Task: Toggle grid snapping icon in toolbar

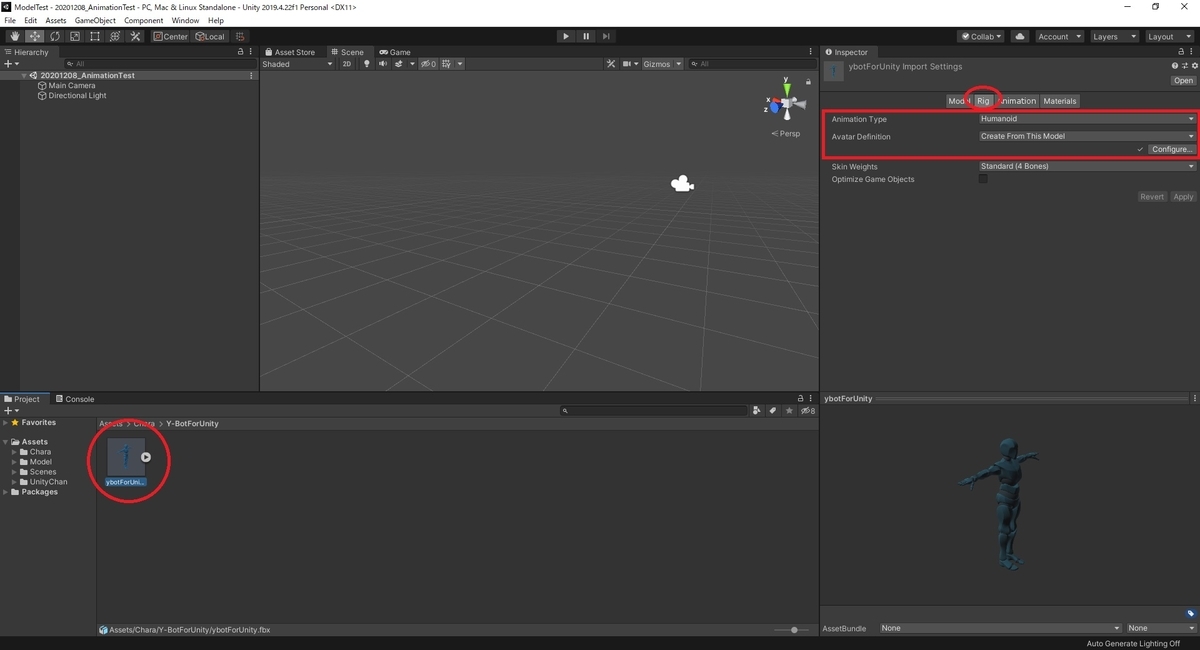Action: point(240,36)
